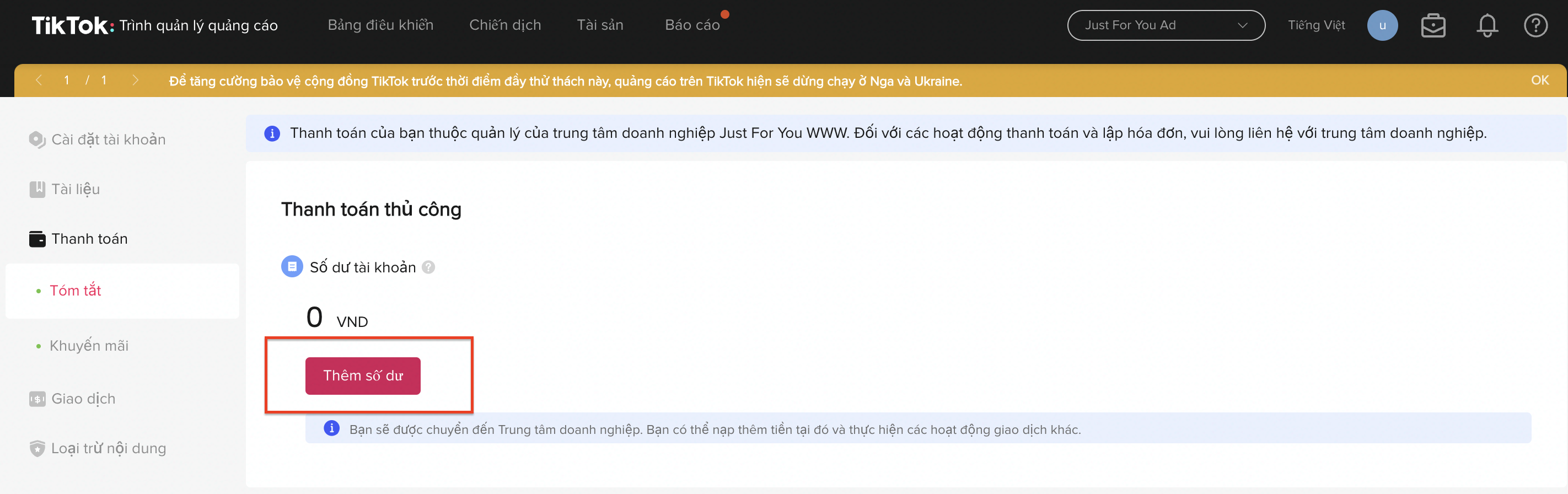Open the Chiến dịch menu

pyautogui.click(x=504, y=25)
